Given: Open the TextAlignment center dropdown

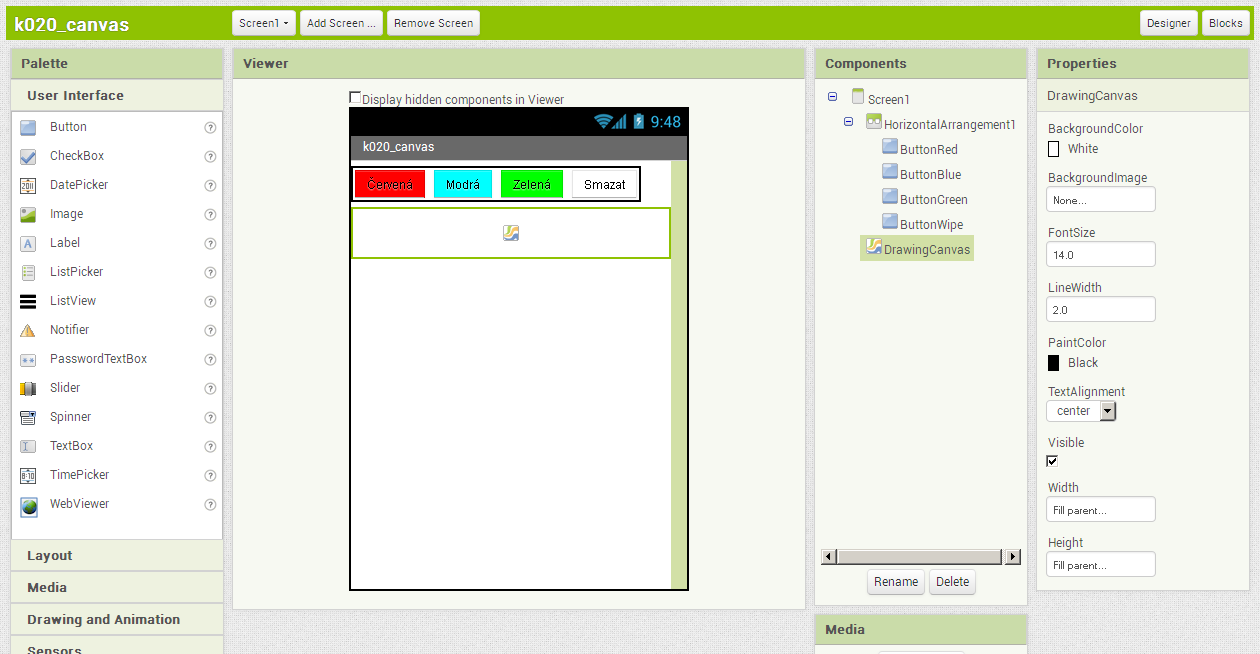Looking at the screenshot, I should pos(1081,411).
